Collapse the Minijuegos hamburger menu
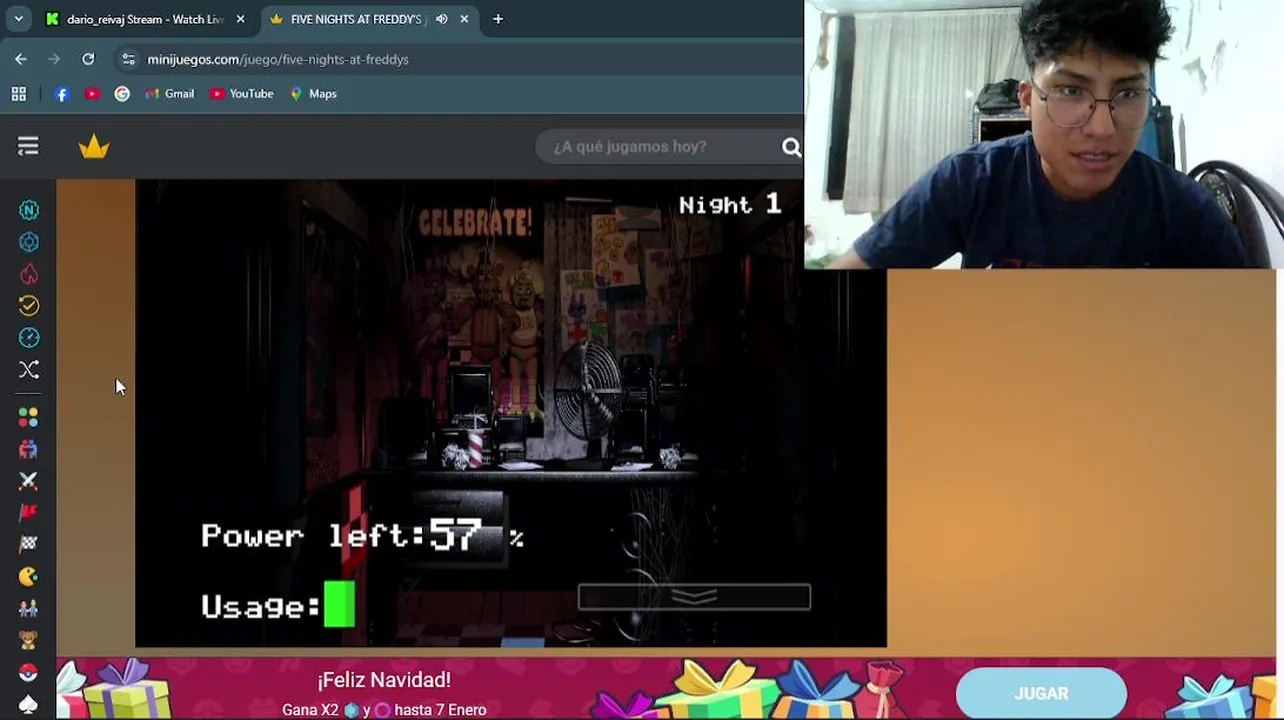Image resolution: width=1284 pixels, height=720 pixels. 28,147
